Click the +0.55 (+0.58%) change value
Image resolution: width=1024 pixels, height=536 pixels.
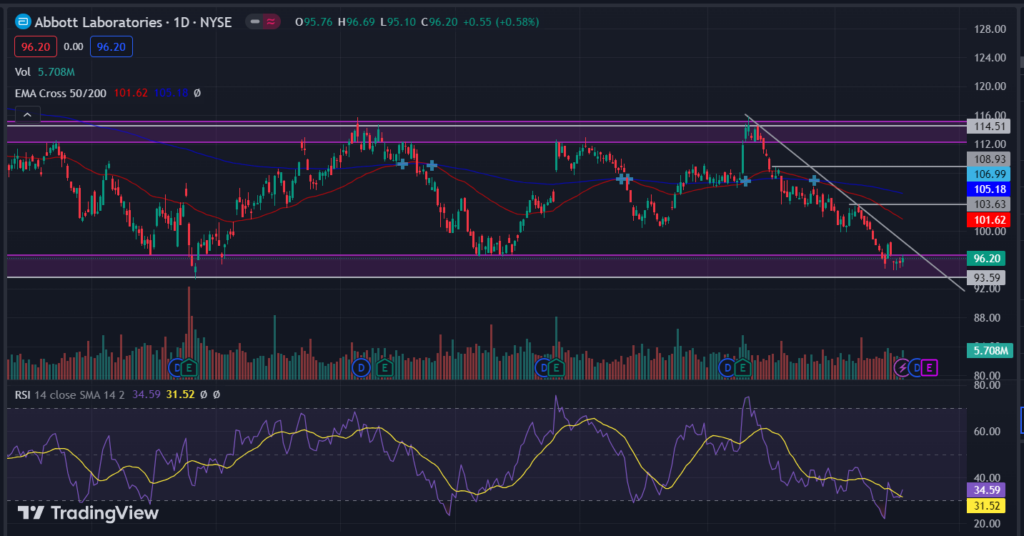(501, 22)
